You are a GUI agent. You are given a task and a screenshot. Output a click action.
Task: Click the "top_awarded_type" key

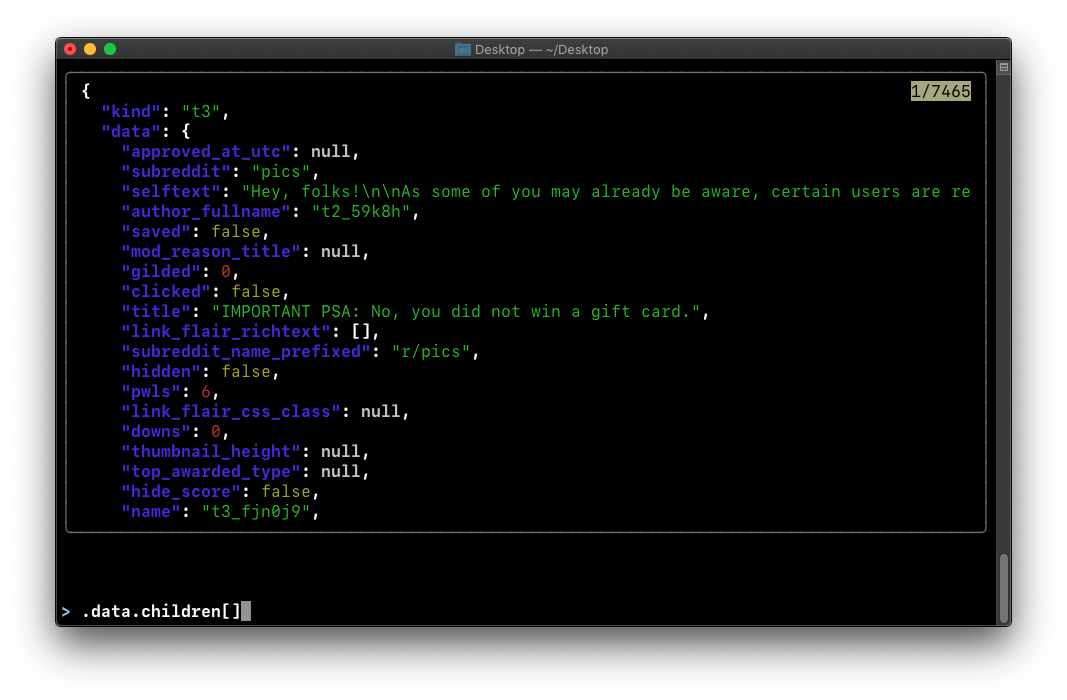click(x=211, y=471)
